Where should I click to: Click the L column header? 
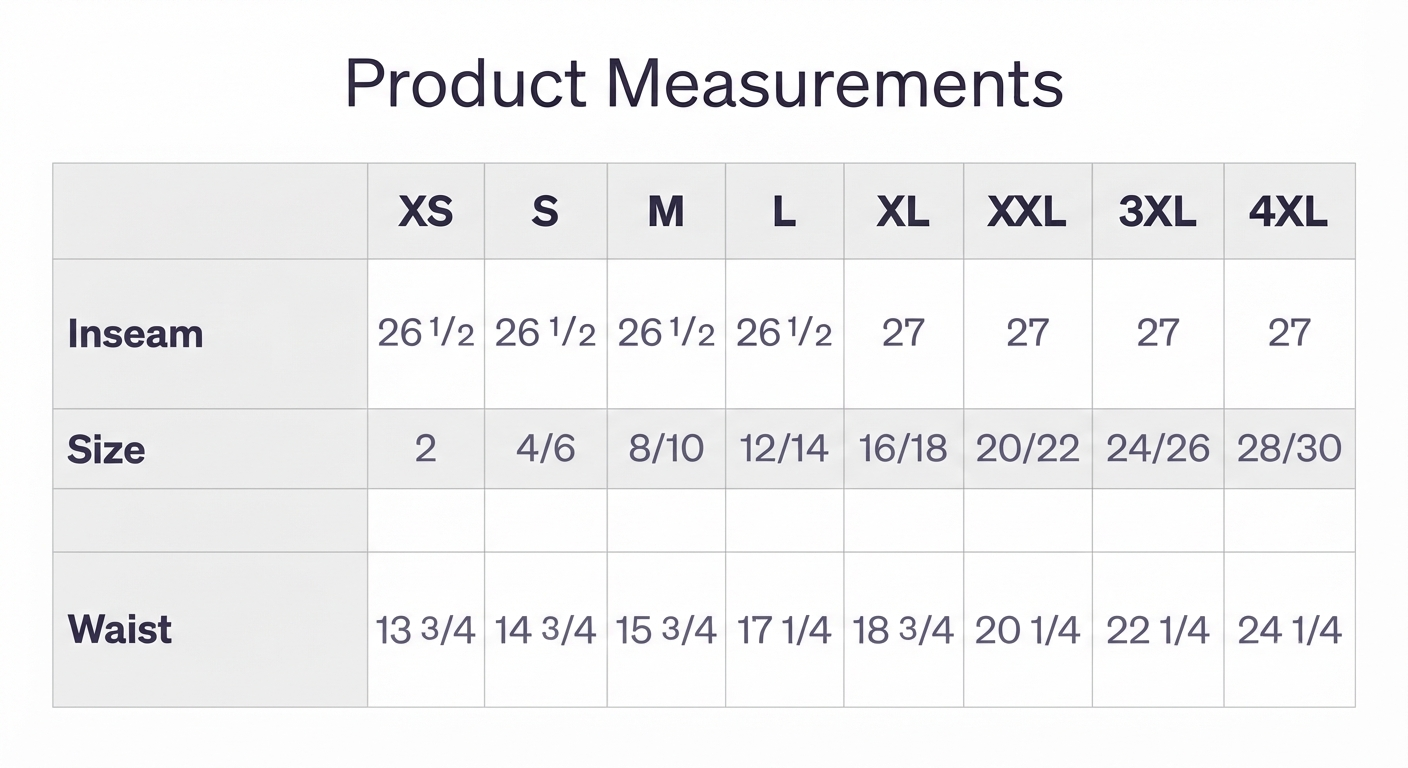pyautogui.click(x=785, y=212)
